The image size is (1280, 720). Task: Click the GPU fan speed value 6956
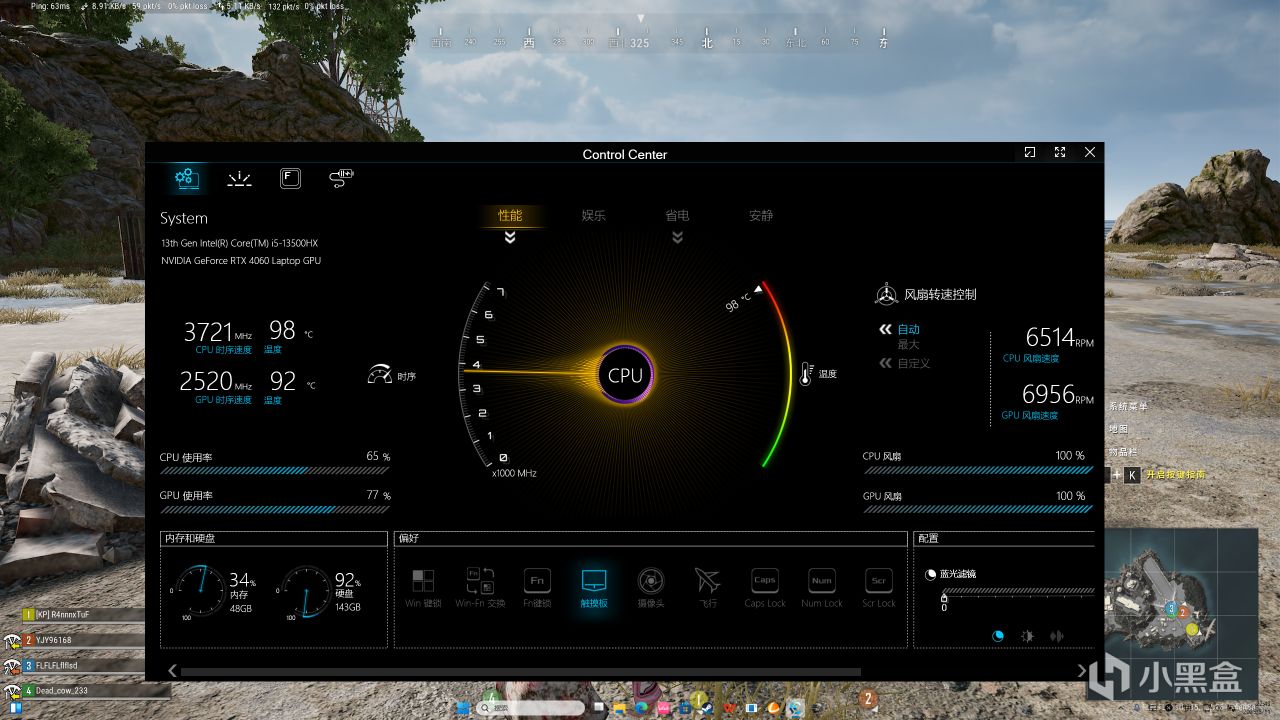1048,394
